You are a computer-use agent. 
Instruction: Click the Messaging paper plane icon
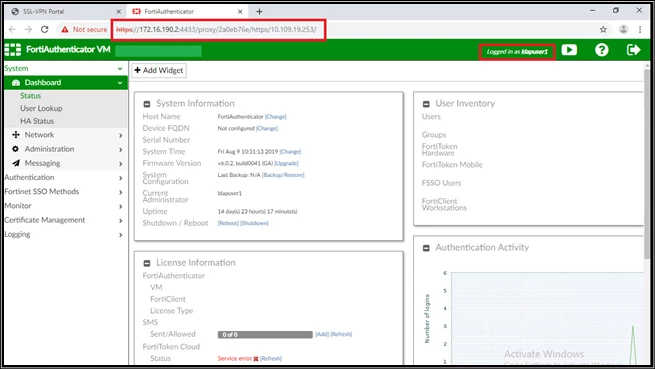(16, 163)
